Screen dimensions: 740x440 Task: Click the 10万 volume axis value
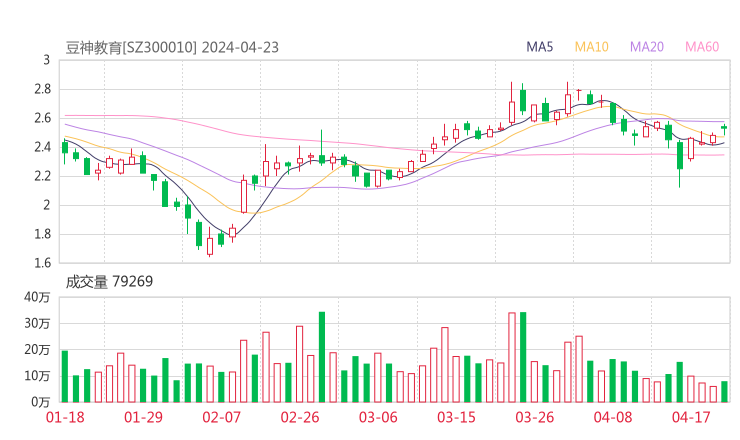point(37,376)
